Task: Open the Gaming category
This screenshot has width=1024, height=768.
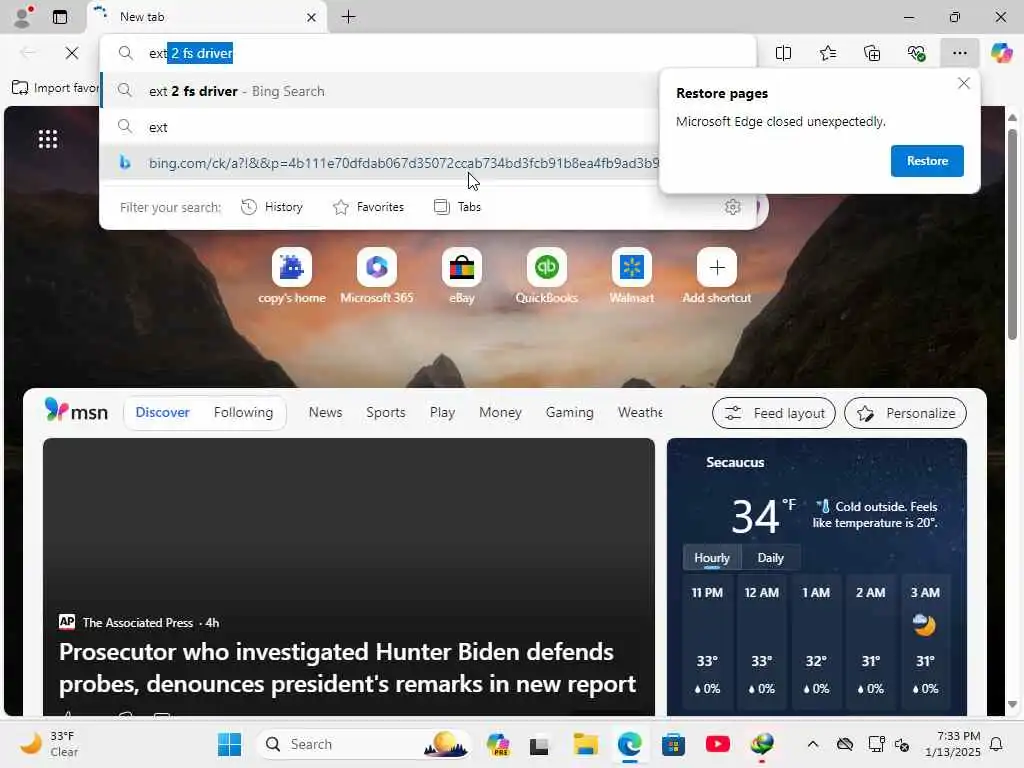Action: pos(569,412)
